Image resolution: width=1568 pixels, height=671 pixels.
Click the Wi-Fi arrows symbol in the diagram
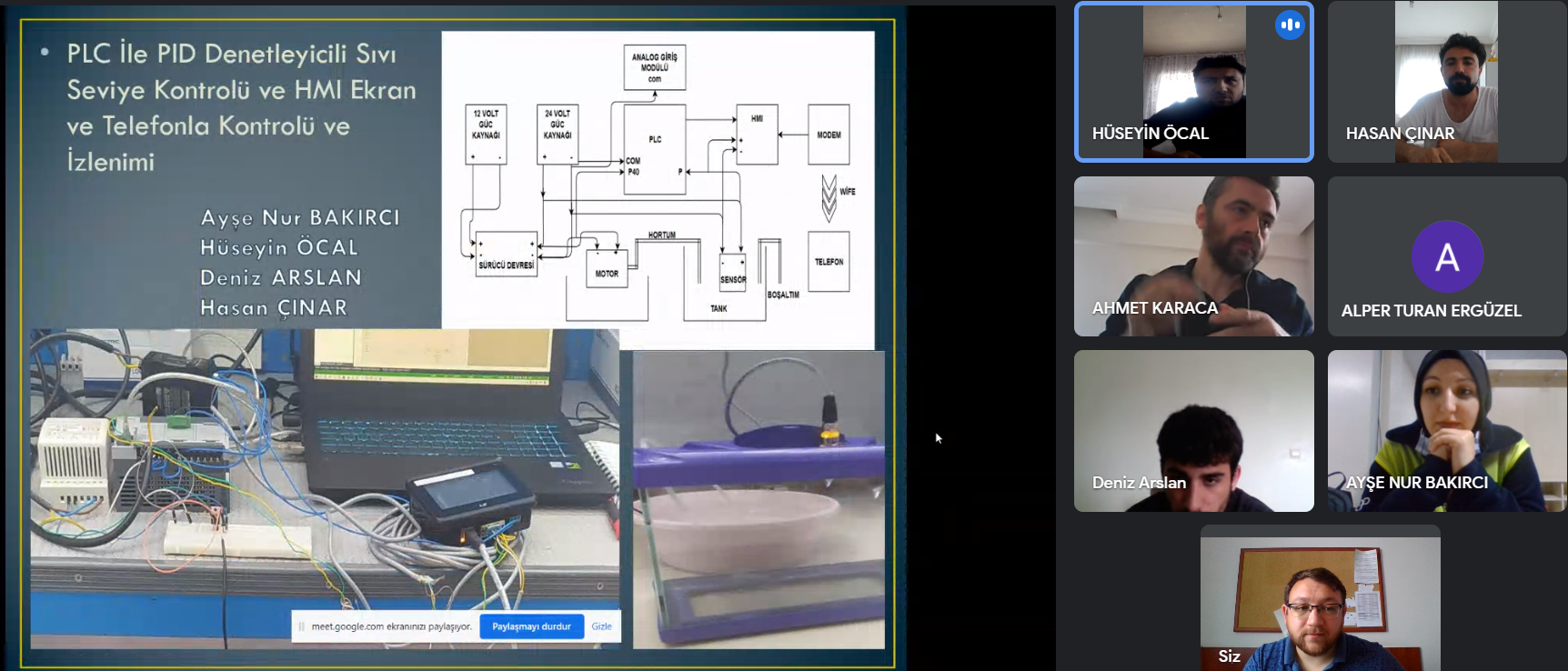pos(829,197)
